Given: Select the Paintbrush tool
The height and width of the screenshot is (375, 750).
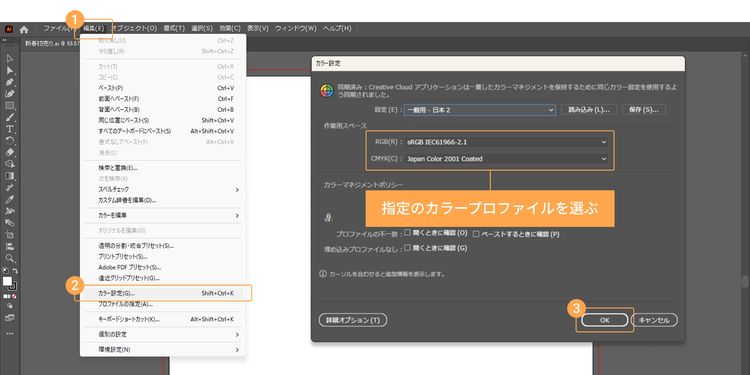Looking at the screenshot, I should pyautogui.click(x=10, y=117).
